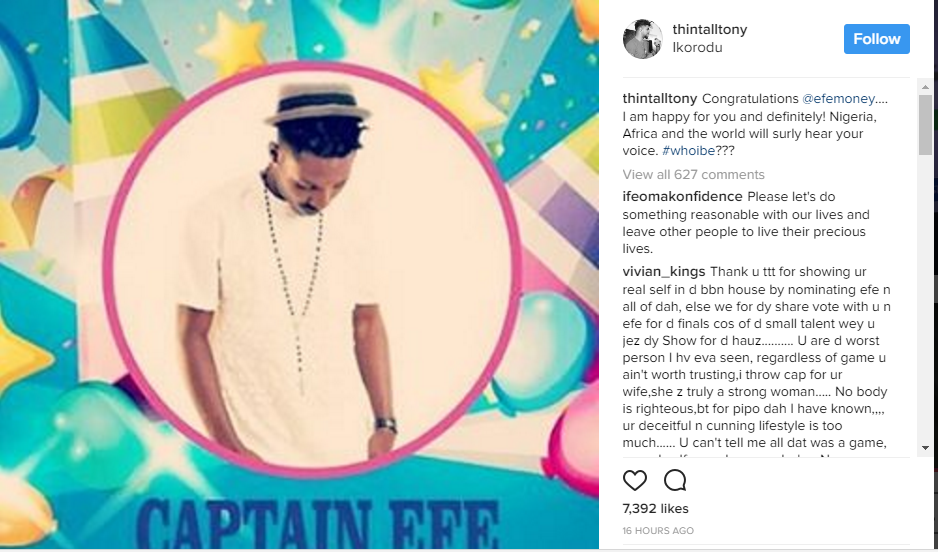This screenshot has width=938, height=552.
Task: Open ifeomakonfidence commenter profile
Action: 682,196
